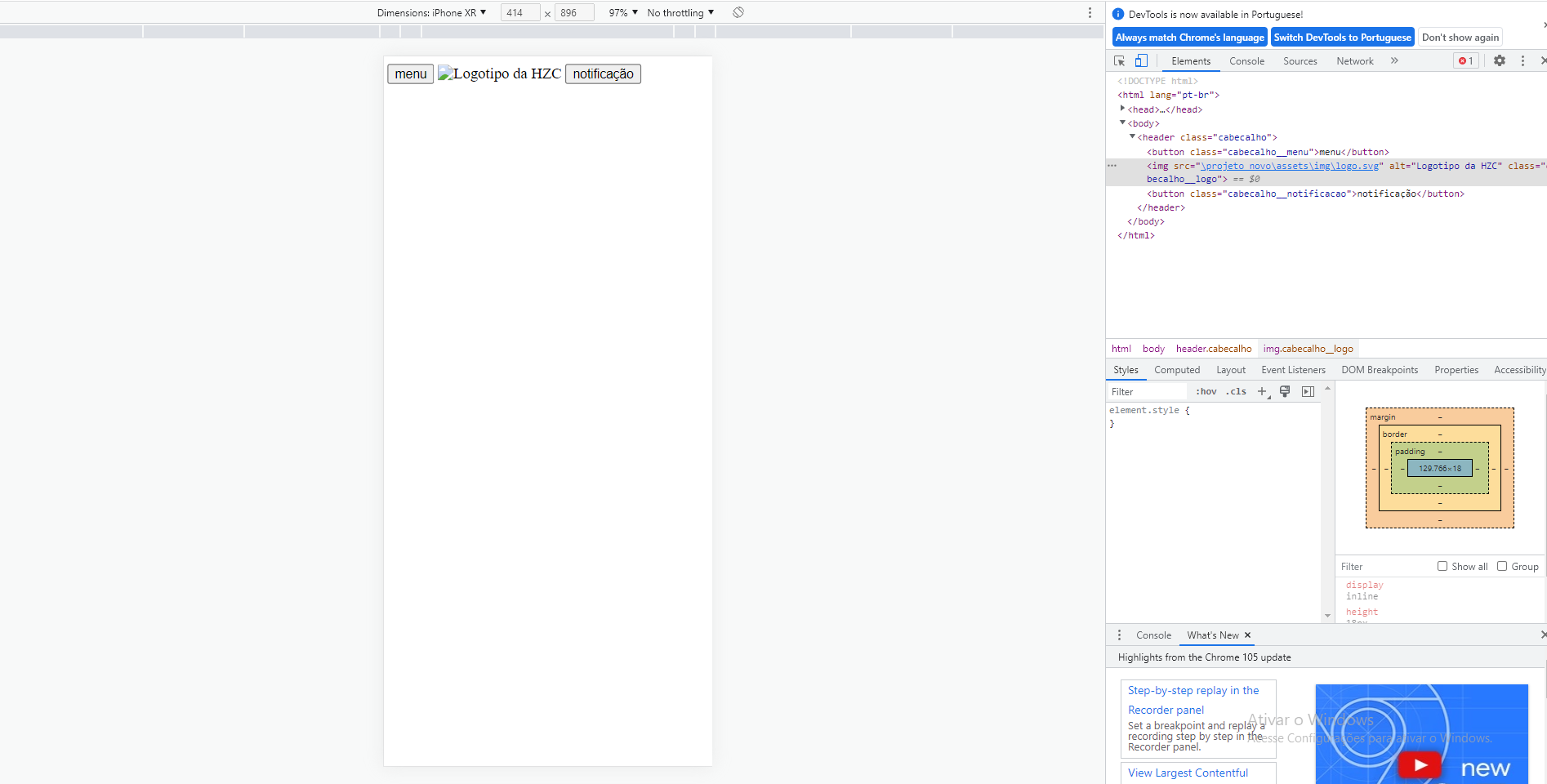Select the body breadcrumb
Viewport: 1547px width, 784px height.
1153,349
